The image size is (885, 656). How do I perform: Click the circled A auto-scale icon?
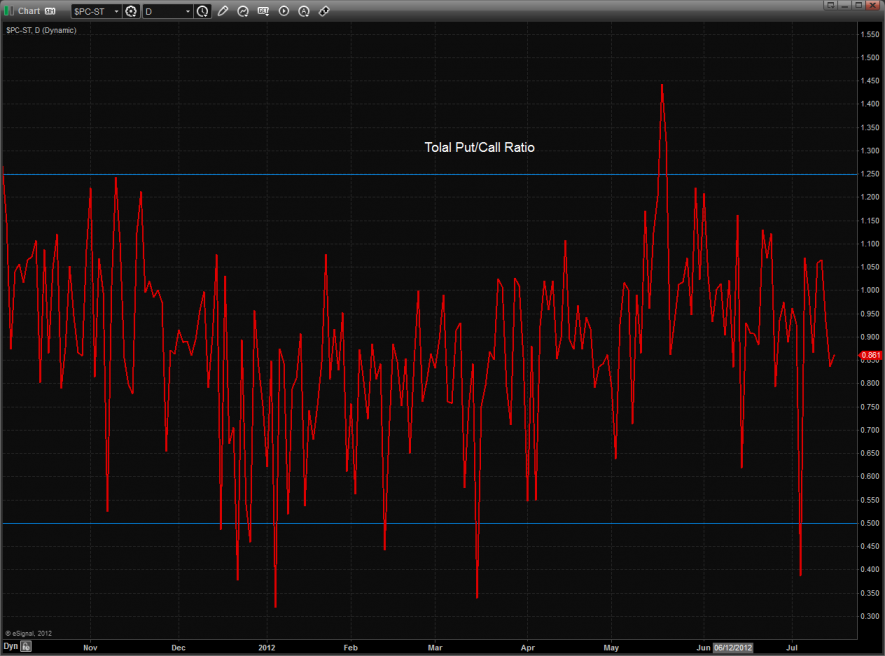pos(304,11)
